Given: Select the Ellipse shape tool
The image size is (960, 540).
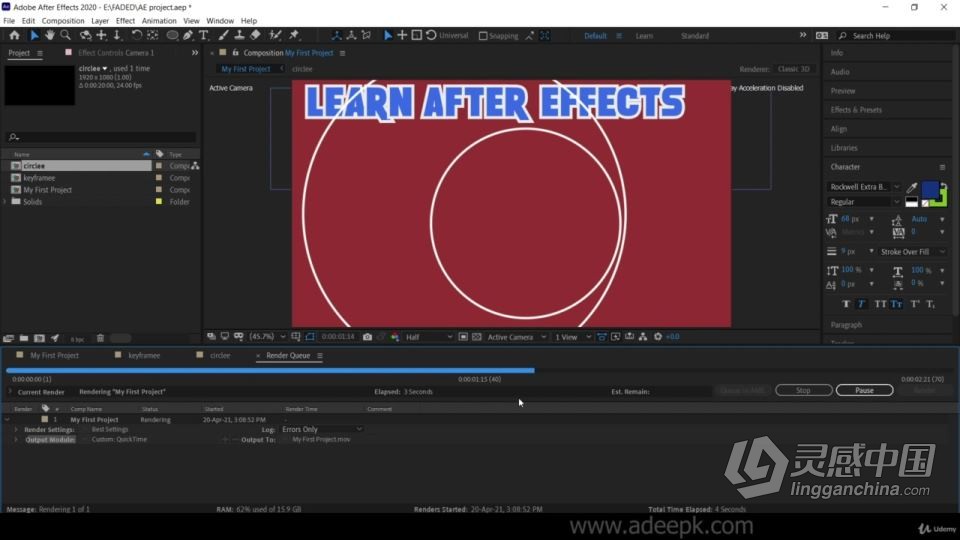Looking at the screenshot, I should click(173, 36).
